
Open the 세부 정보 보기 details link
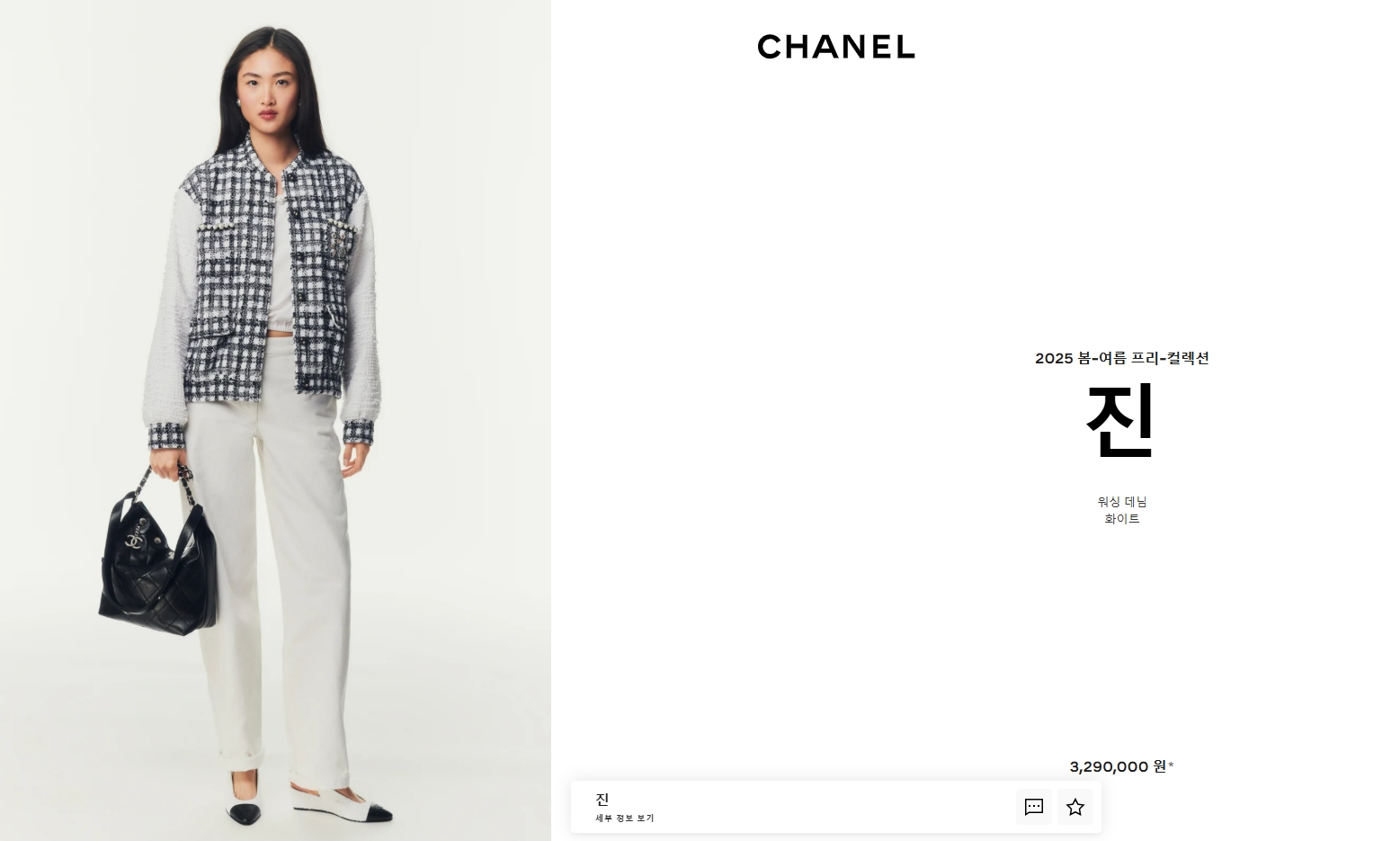pos(624,819)
